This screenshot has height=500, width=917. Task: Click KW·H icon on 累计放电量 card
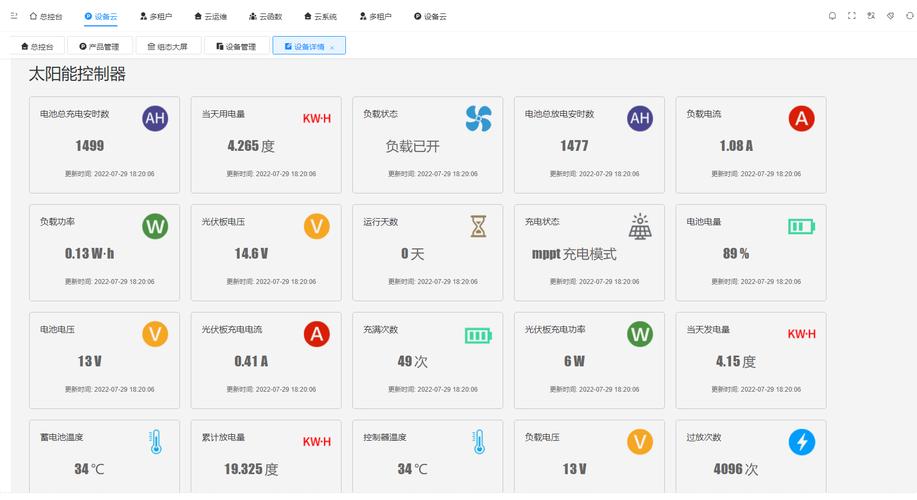[x=316, y=442]
